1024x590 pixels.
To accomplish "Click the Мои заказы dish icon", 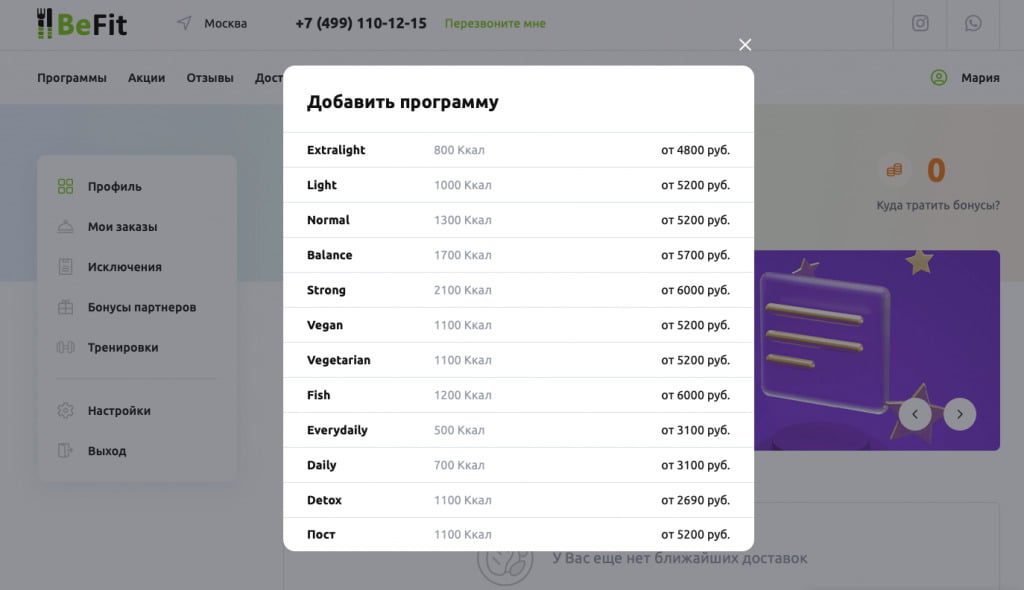I will [x=66, y=227].
